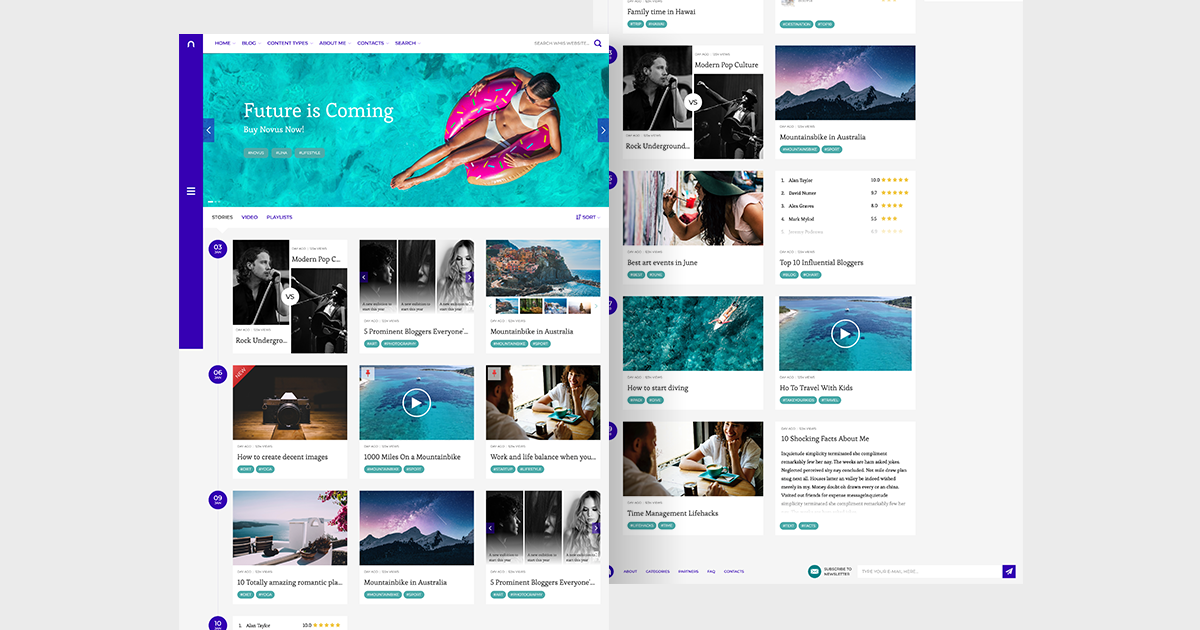Screen dimensions: 1200x630
Task: Click previous arrow on bloggers carousel in date 09 row
Action: point(490,528)
